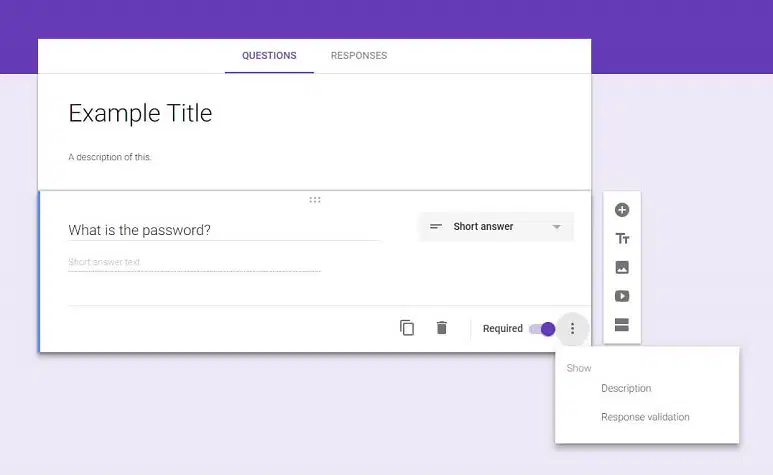Image resolution: width=773 pixels, height=475 pixels.
Task: Delete the question with trash icon
Action: coord(442,328)
